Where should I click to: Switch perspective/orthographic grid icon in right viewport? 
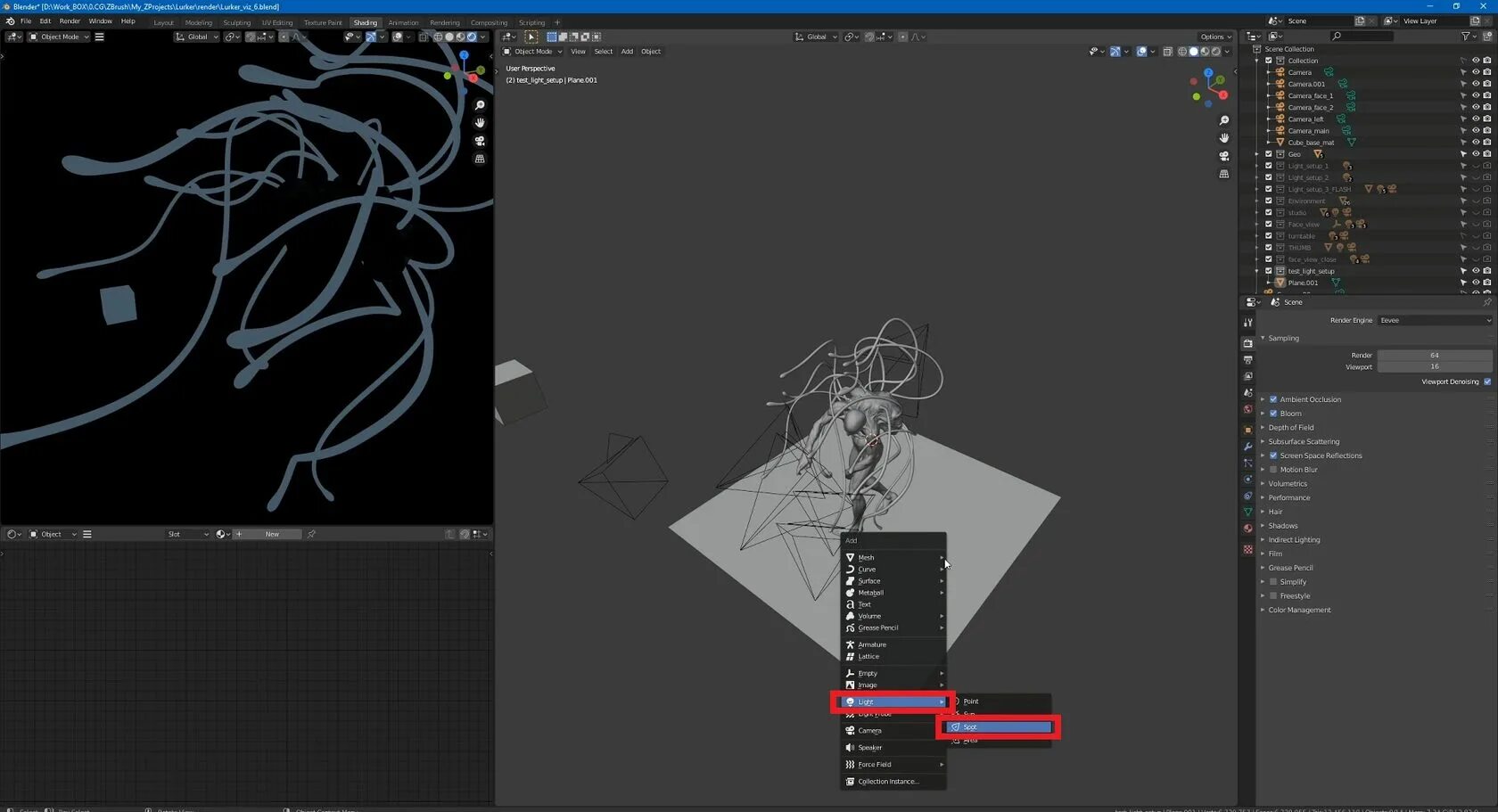[x=1224, y=174]
